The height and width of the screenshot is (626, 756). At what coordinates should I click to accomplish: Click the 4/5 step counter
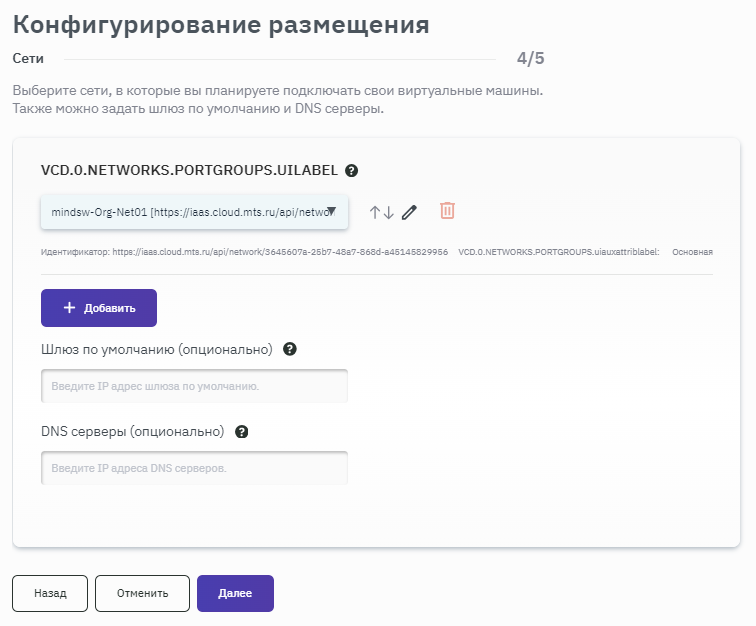coord(530,58)
